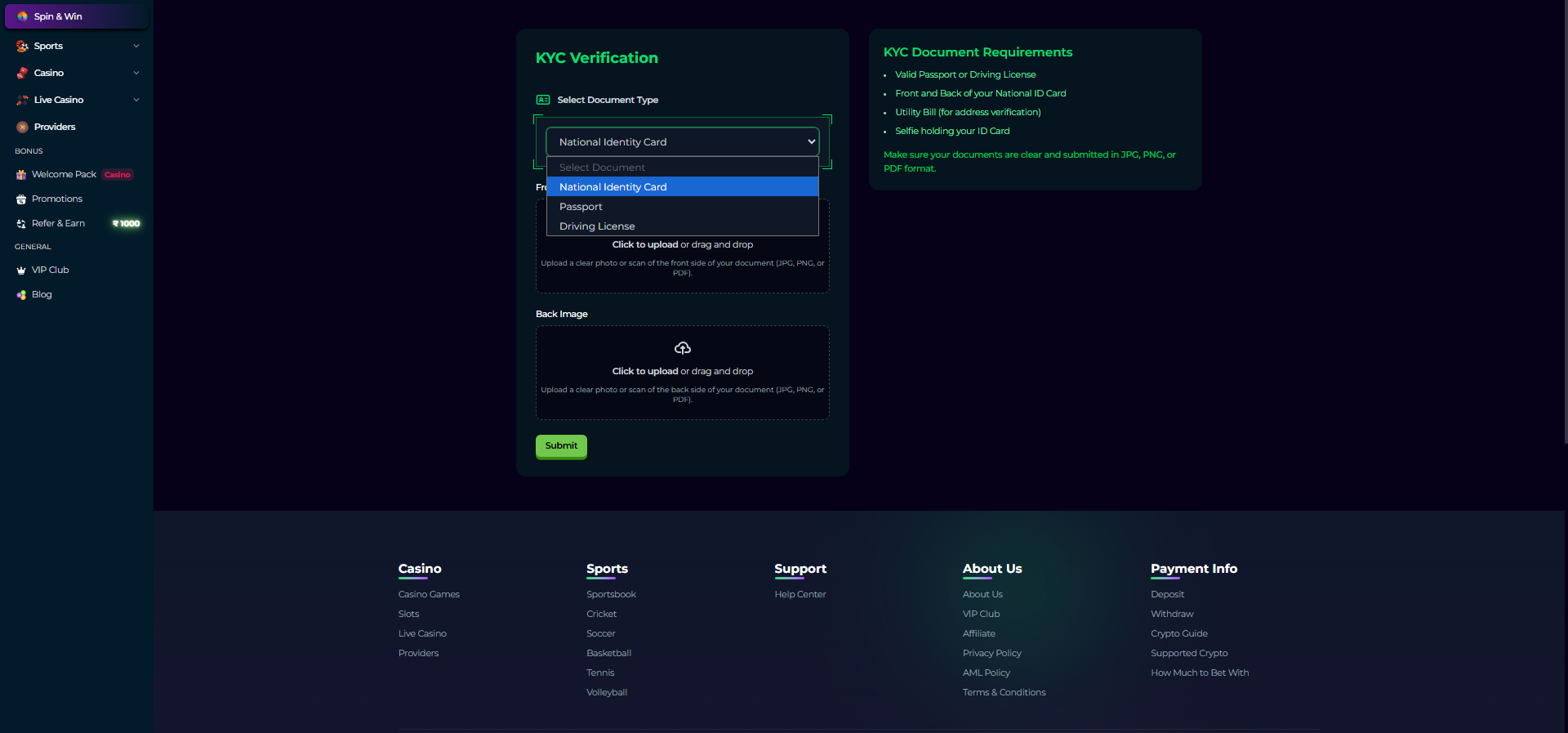Select the disabled Select Document placeholder option
The image size is (1568, 733).
683,168
